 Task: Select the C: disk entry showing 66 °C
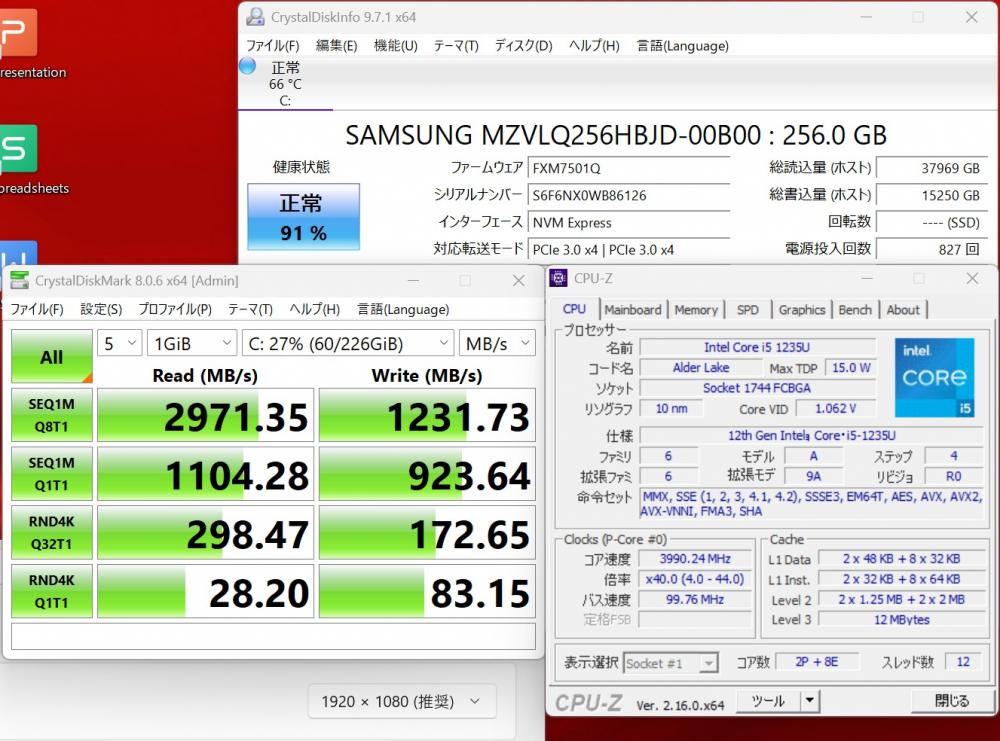[285, 84]
